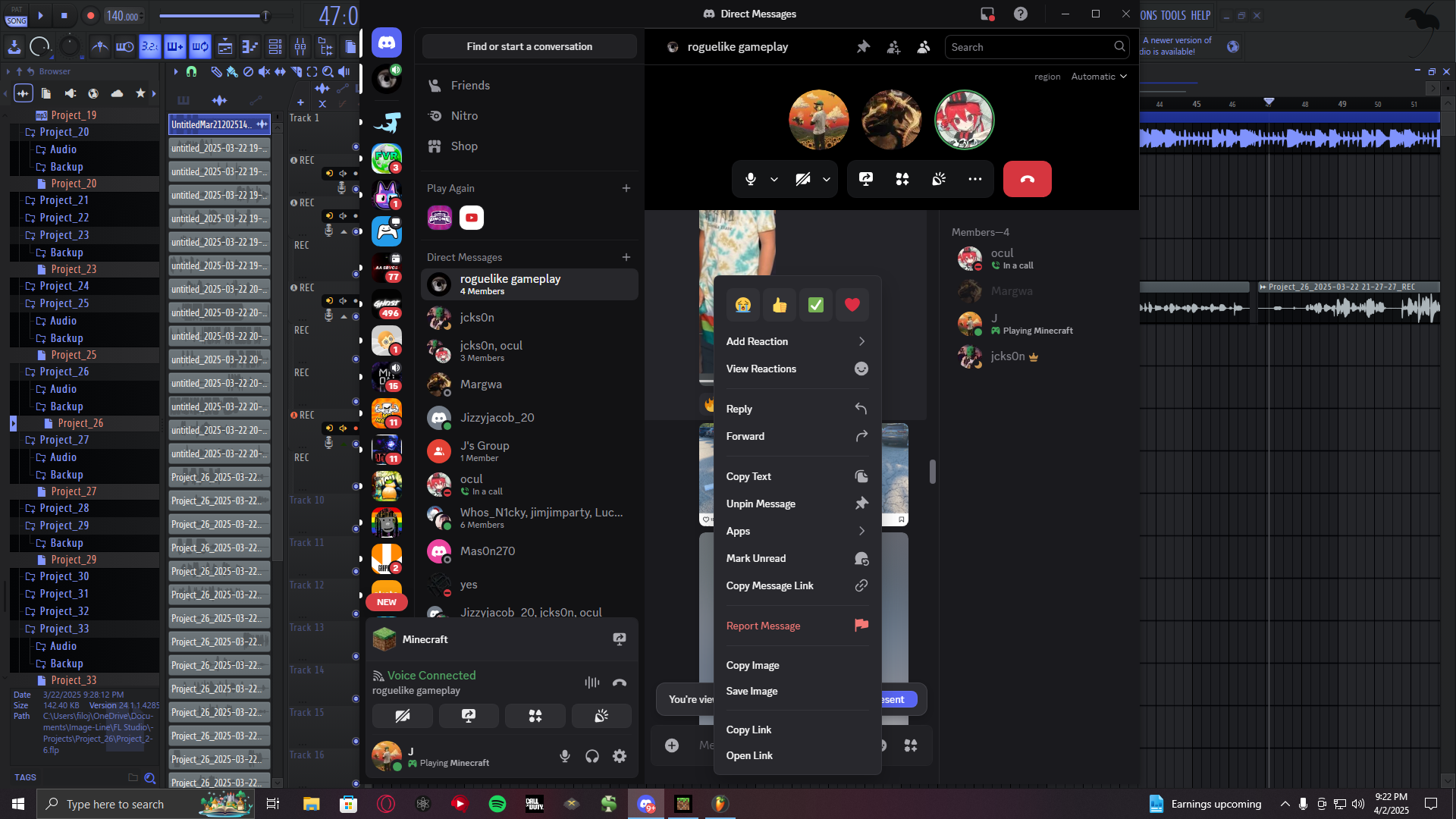Open the pinned messages icon in the header
1456x819 pixels.
pyautogui.click(x=863, y=47)
